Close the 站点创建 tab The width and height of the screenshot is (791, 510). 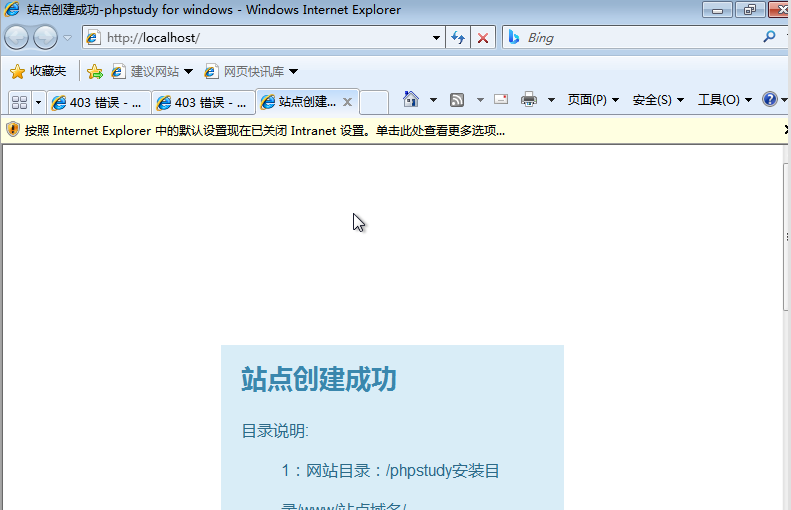click(348, 102)
